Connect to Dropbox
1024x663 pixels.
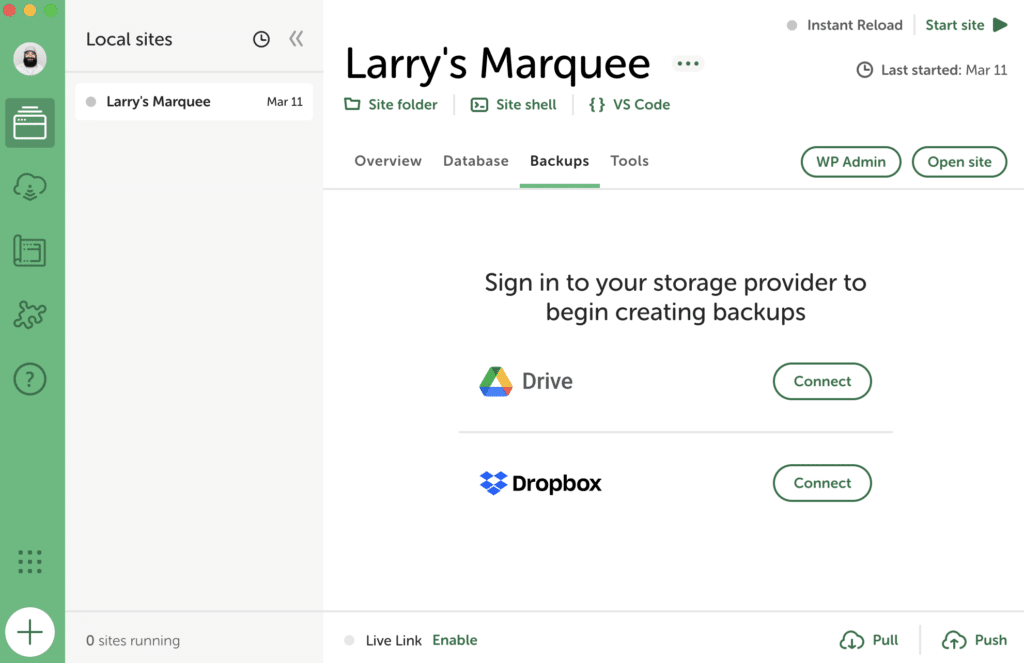(x=822, y=483)
